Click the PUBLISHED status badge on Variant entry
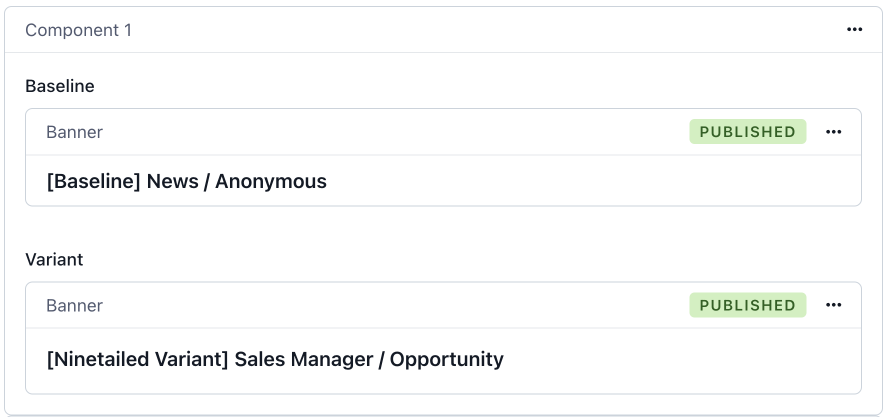 (747, 305)
